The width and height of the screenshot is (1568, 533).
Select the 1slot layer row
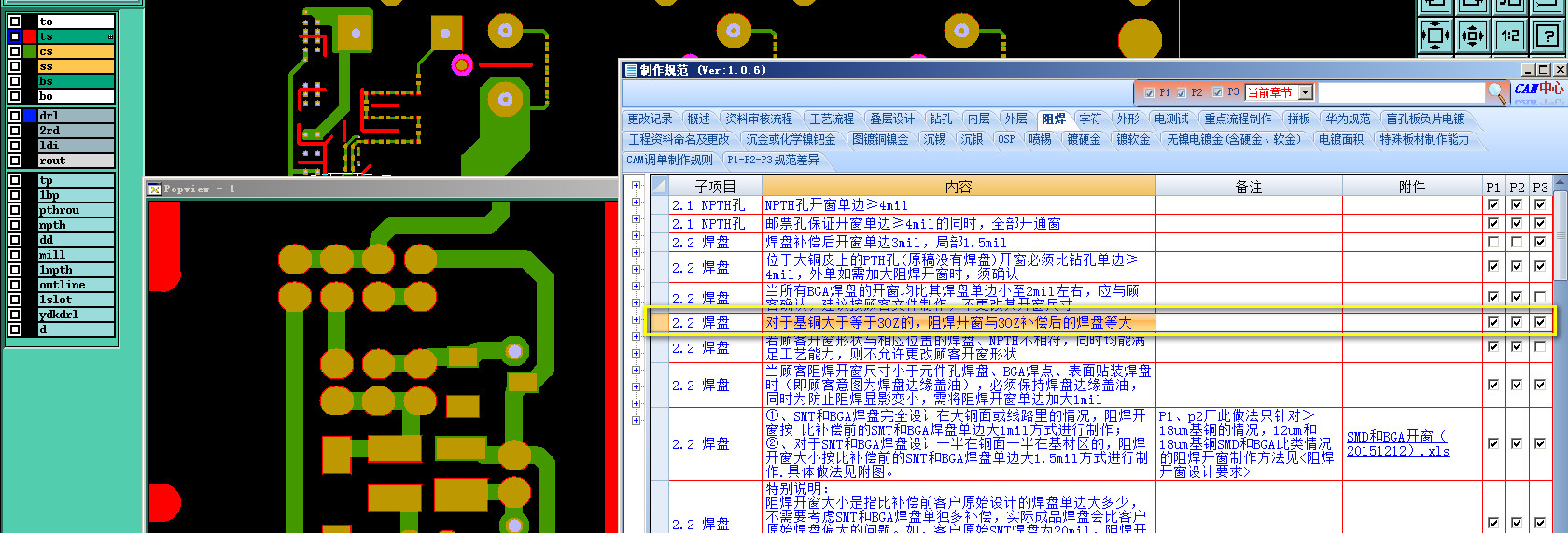(x=76, y=300)
